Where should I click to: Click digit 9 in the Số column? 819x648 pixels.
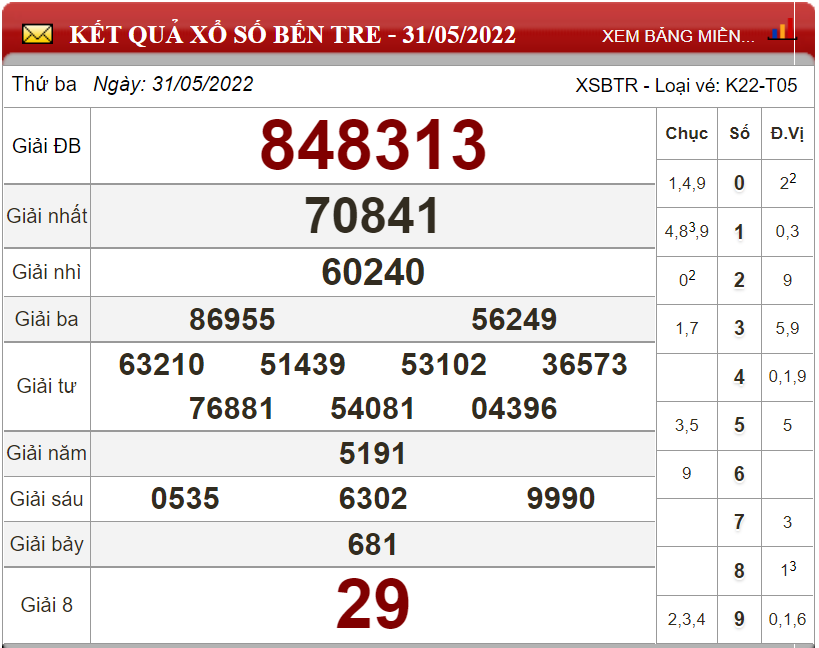[x=739, y=619]
